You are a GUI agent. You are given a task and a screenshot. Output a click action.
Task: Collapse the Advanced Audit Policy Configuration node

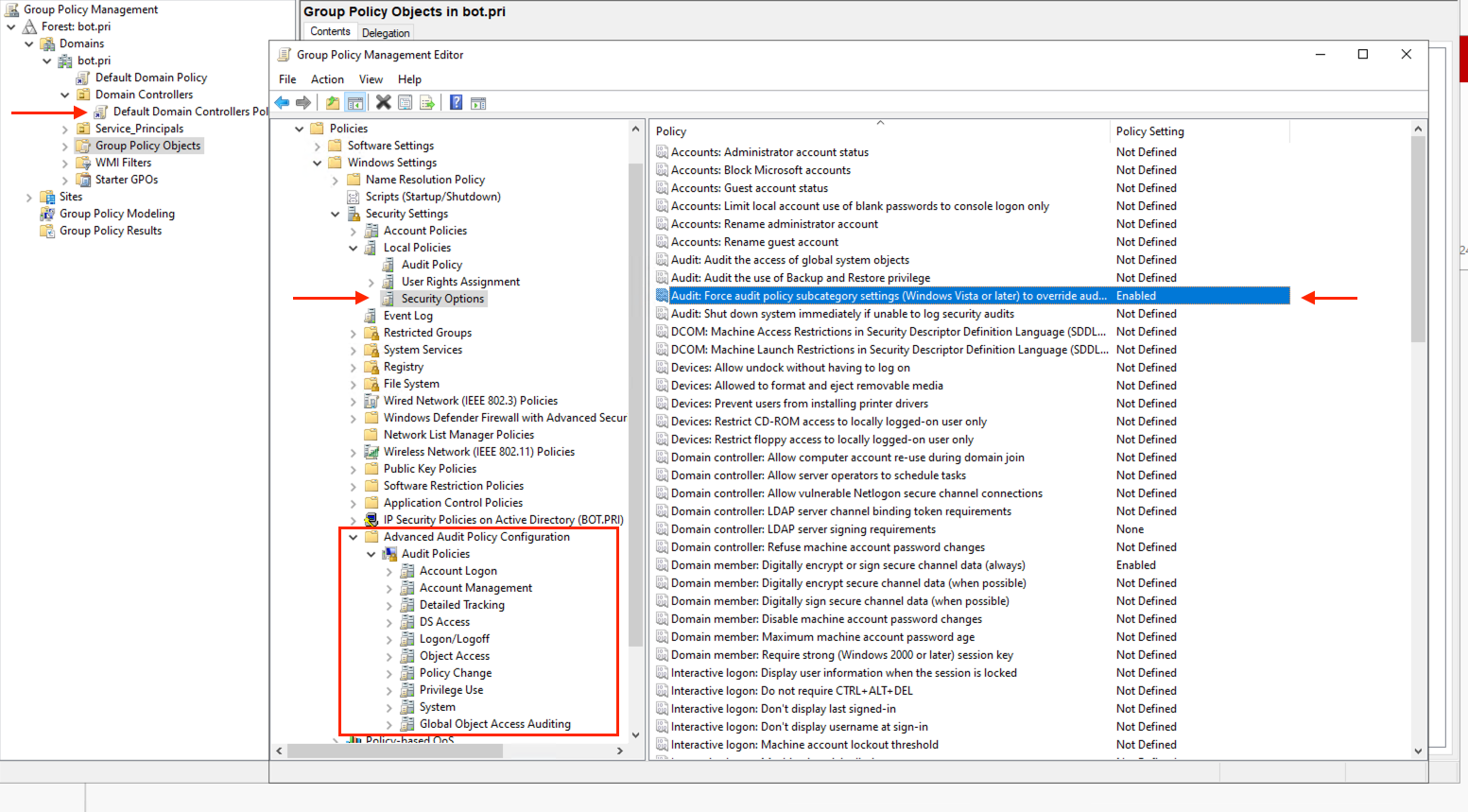point(353,536)
